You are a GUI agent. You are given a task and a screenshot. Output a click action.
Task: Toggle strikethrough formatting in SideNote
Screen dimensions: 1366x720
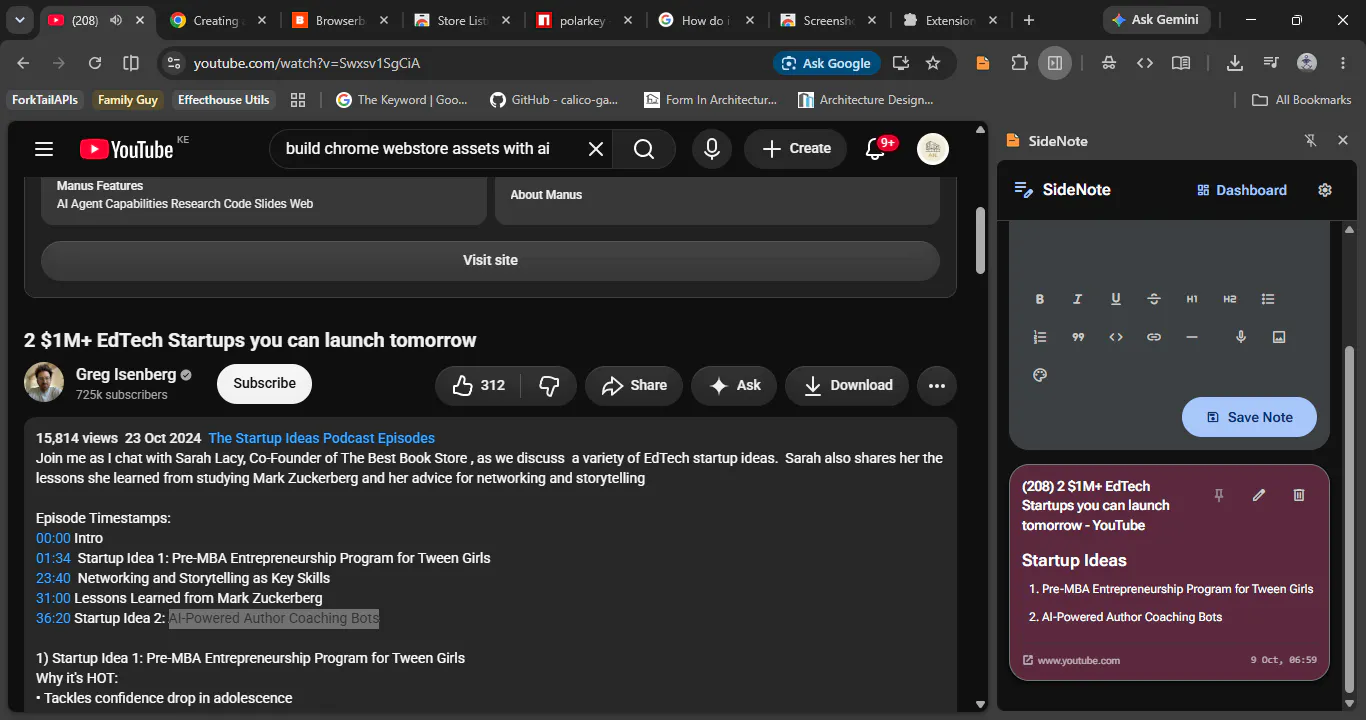pos(1154,299)
